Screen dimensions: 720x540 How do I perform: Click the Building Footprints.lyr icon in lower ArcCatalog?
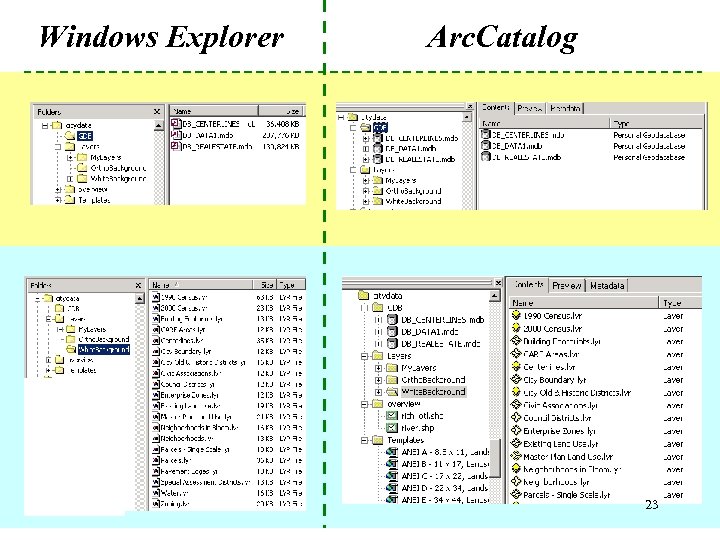pyautogui.click(x=516, y=341)
